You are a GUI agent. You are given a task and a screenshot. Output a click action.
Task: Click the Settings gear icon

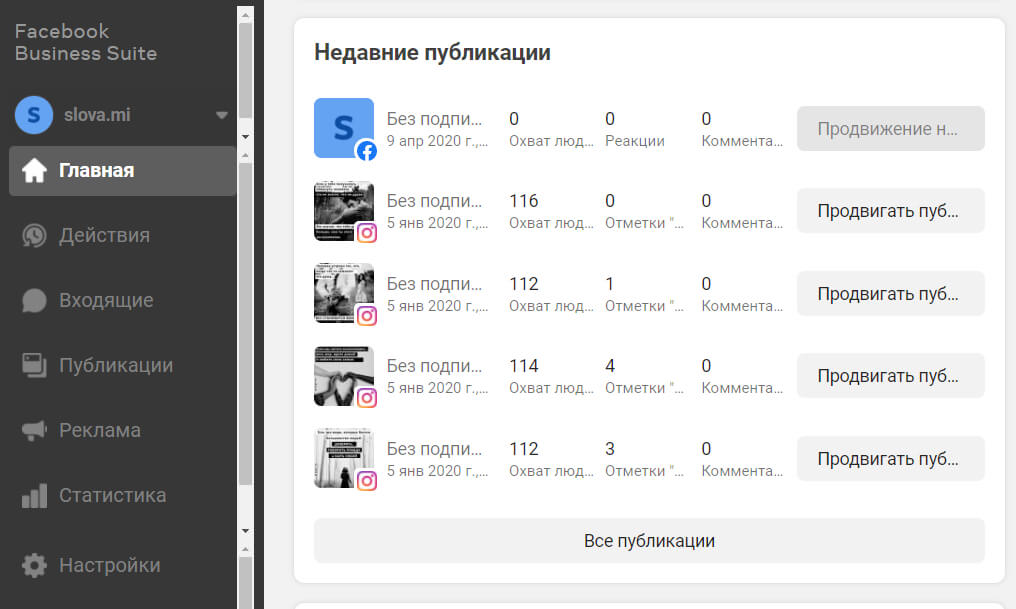pos(34,566)
